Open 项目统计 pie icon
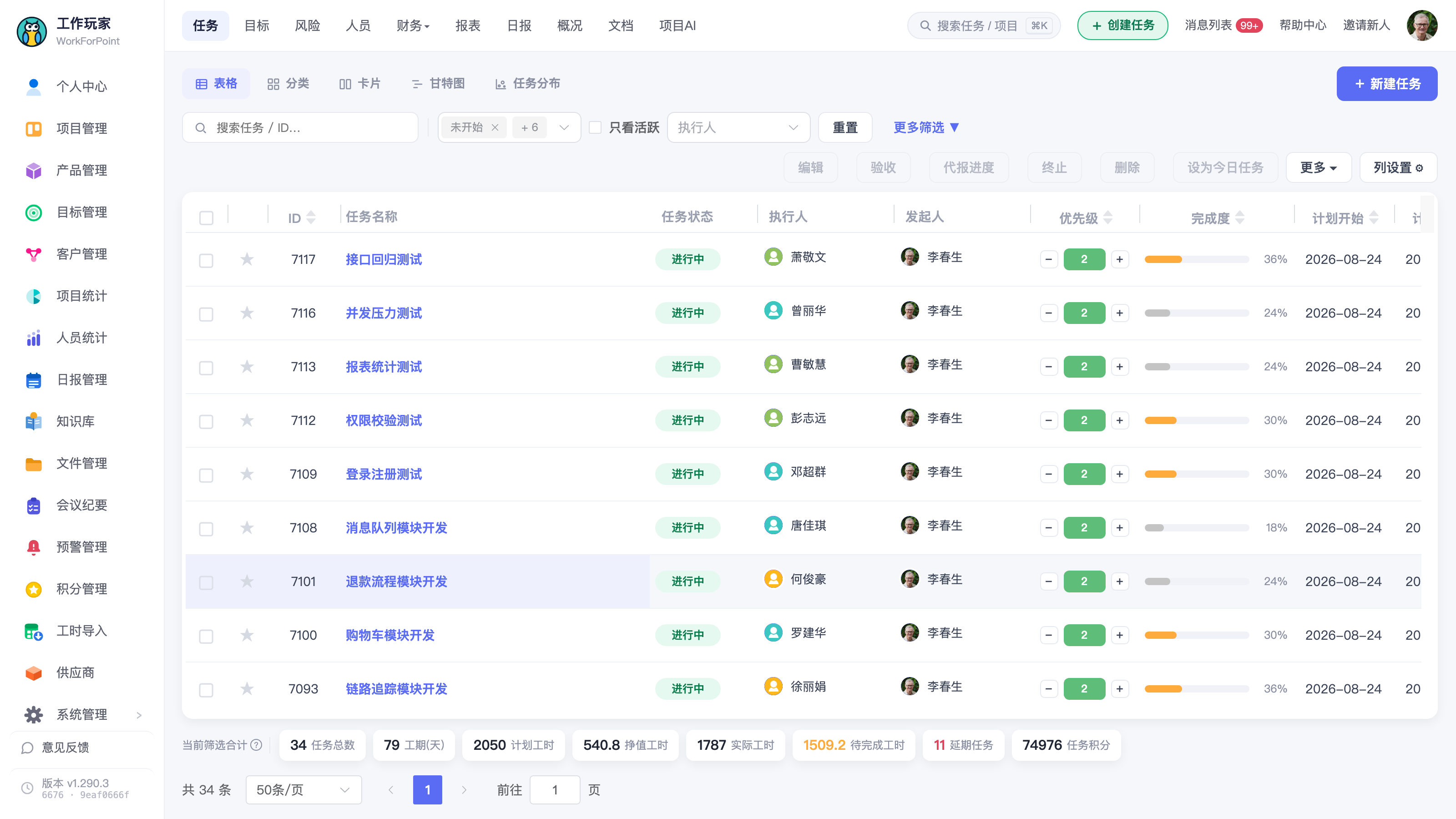1456x819 pixels. point(33,296)
